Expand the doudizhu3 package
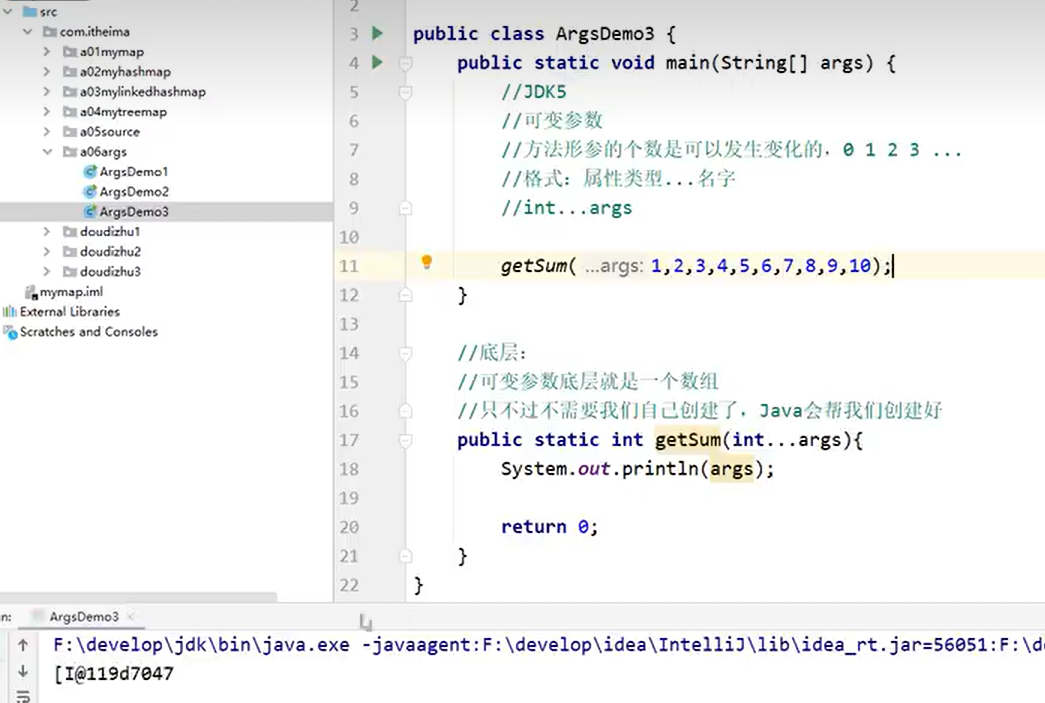Screen dimensions: 1045x703 pyautogui.click(x=47, y=271)
